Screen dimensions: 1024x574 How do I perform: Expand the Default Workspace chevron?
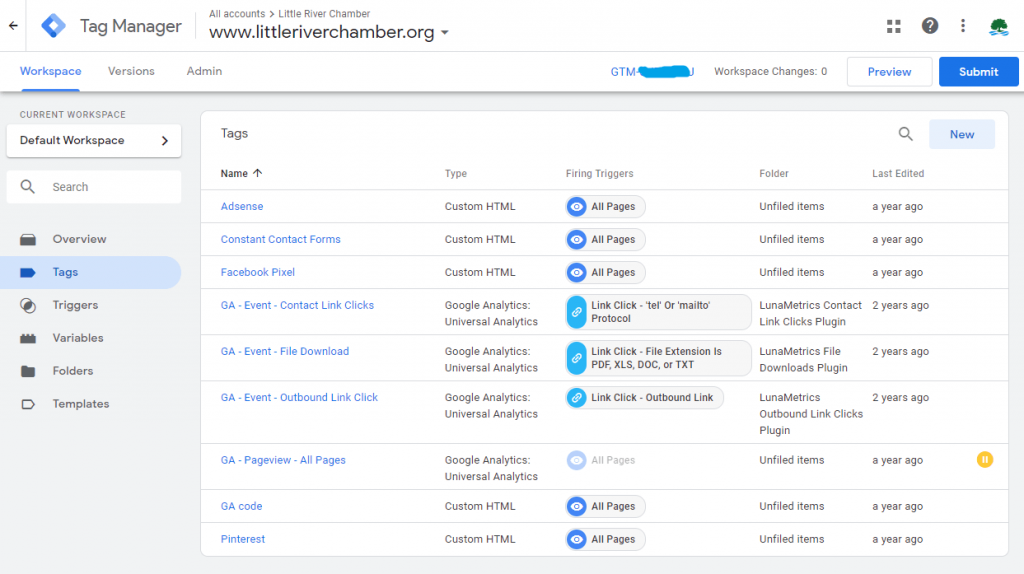pos(165,140)
